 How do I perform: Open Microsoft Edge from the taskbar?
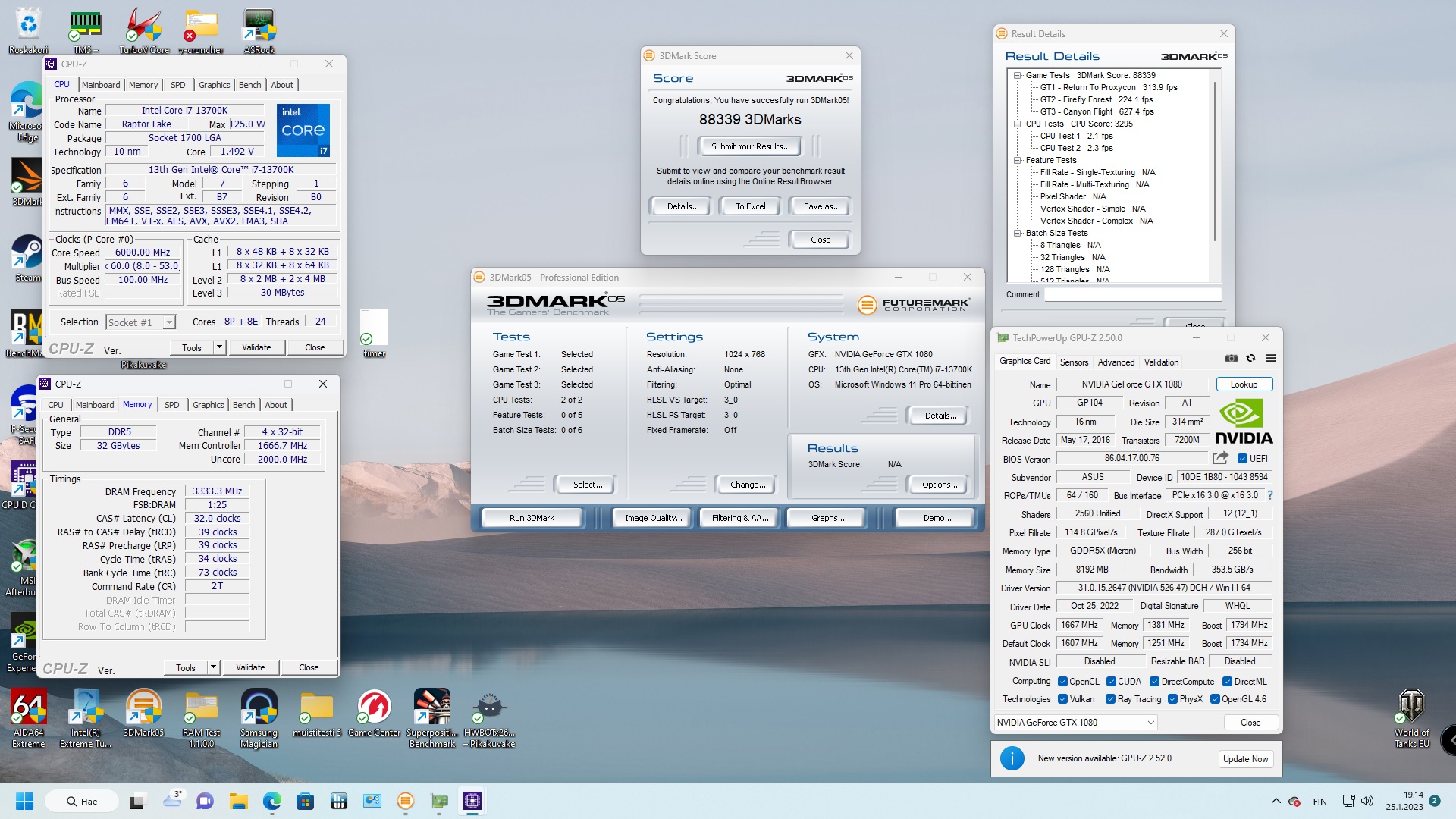272,801
